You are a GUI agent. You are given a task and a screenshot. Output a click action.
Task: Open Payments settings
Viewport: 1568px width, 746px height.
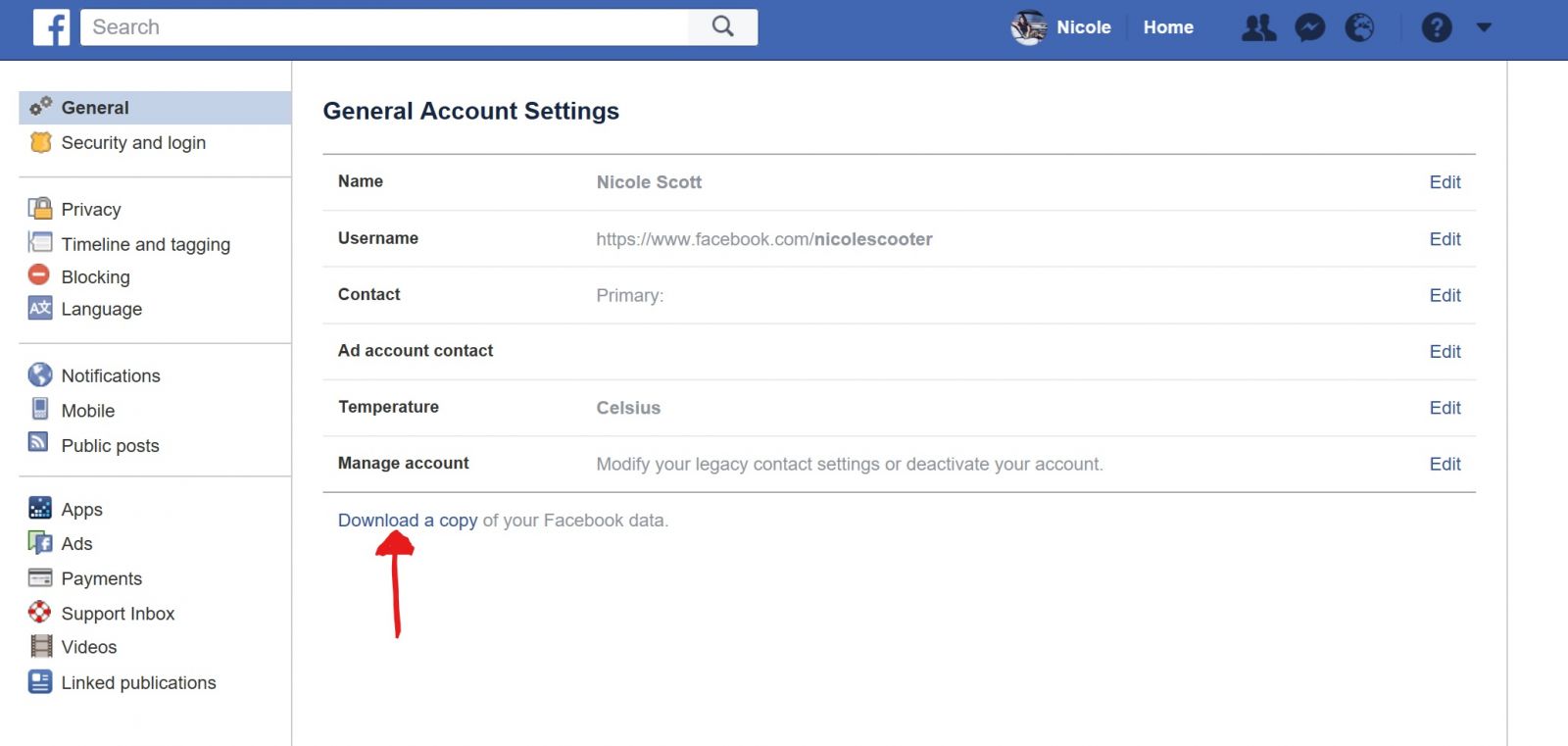pyautogui.click(x=101, y=578)
